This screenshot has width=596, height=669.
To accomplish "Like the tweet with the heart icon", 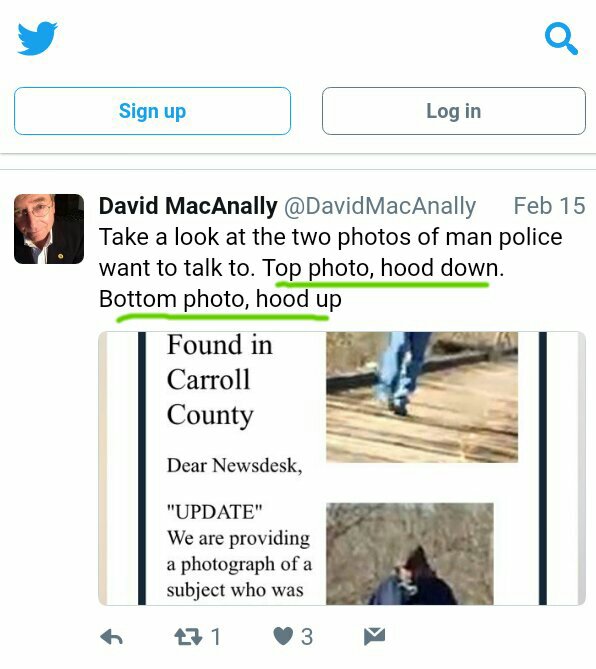I will click(x=283, y=637).
